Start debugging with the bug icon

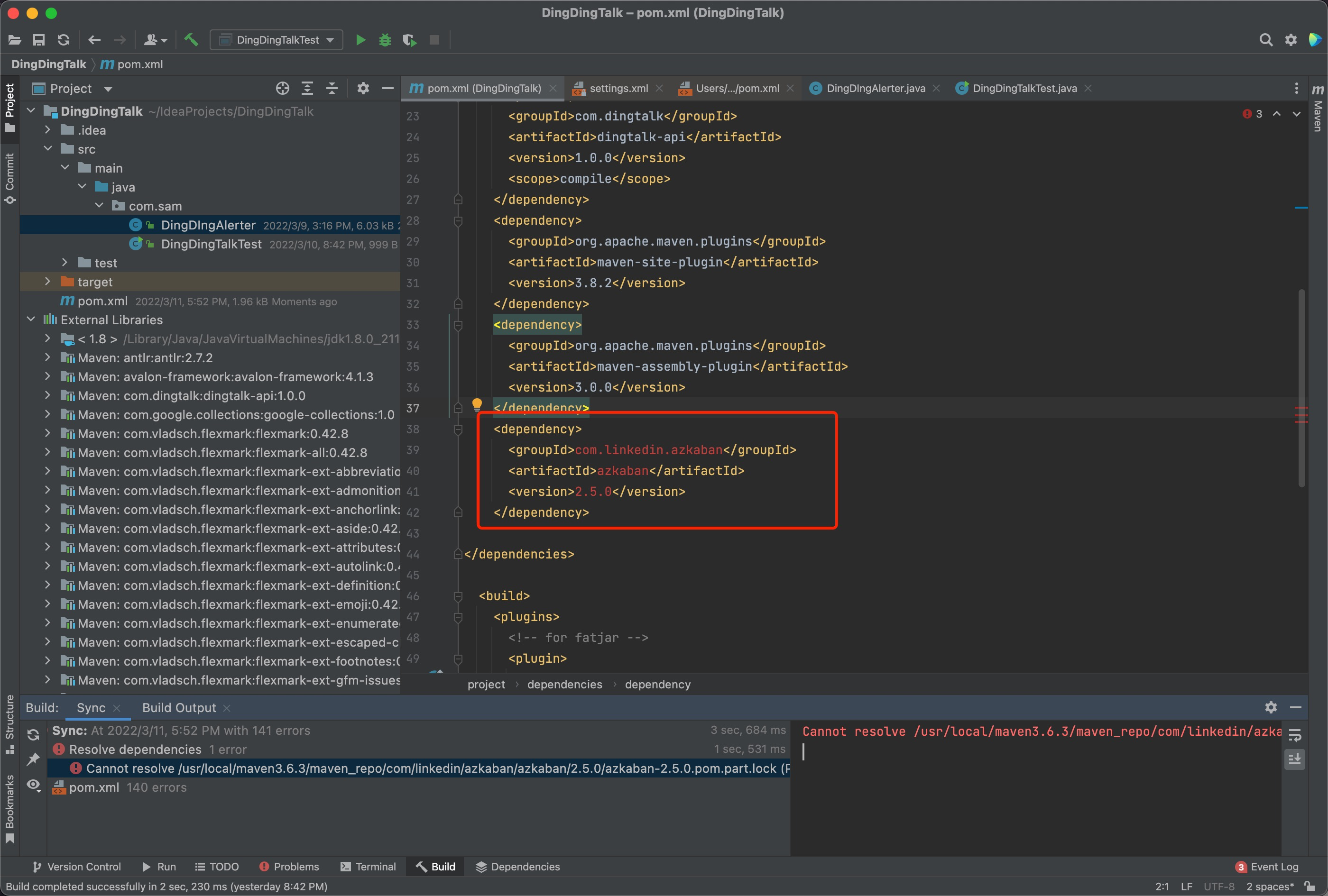(x=385, y=40)
